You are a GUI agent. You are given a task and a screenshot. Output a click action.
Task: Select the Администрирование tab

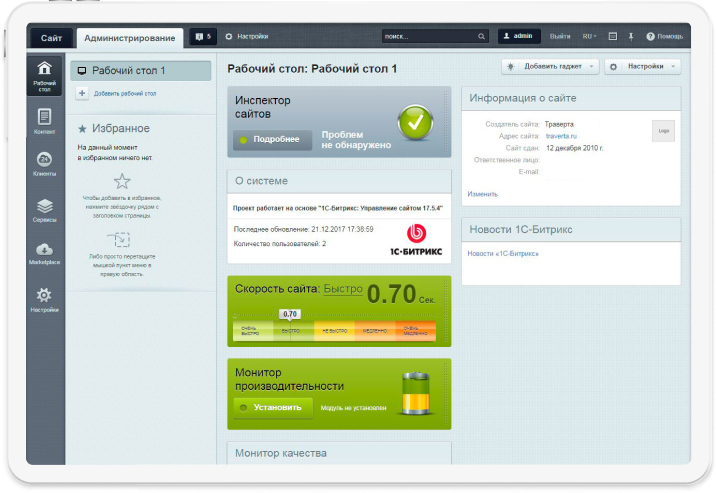(x=130, y=38)
